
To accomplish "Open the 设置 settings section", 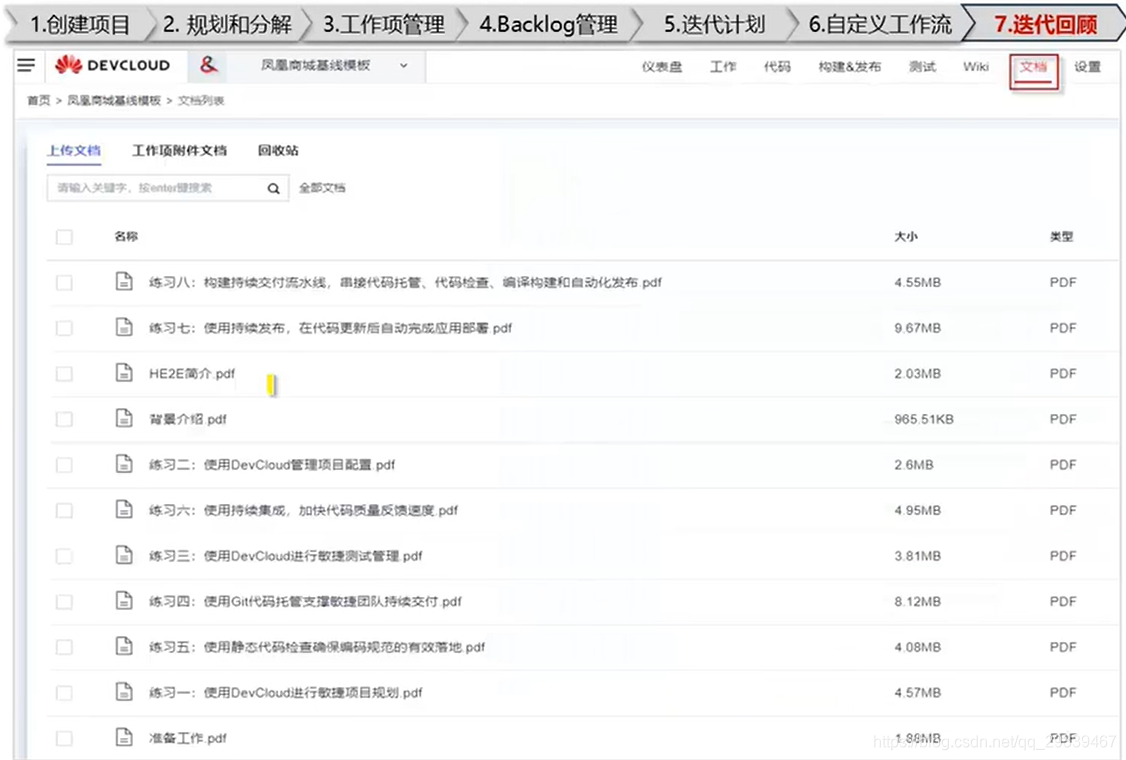I will pos(1089,66).
